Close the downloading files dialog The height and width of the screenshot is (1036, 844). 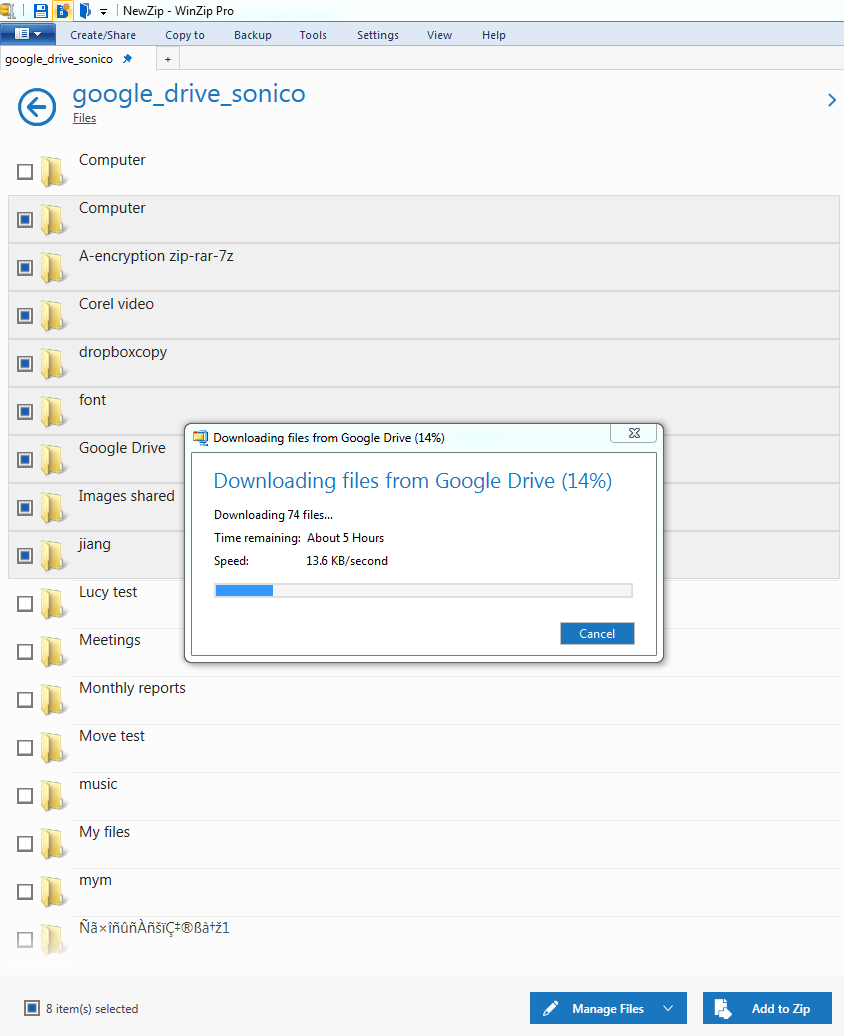(x=634, y=433)
